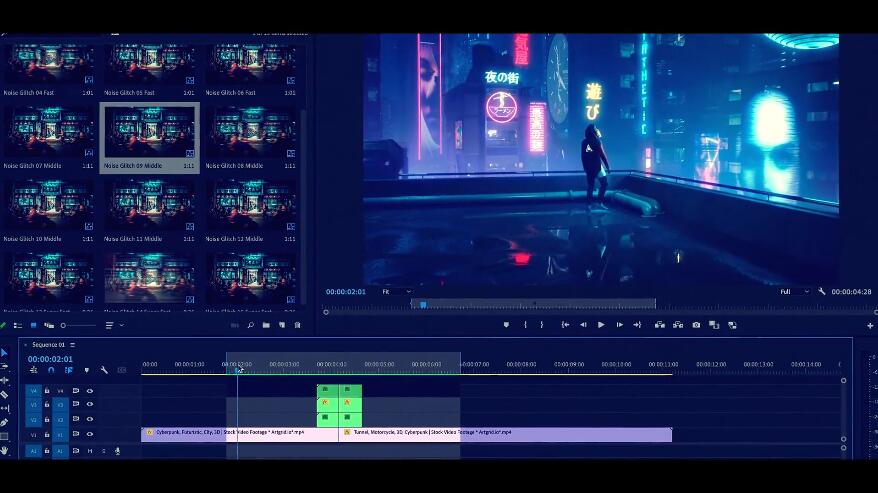
Task: Select the Hand tool
Action: coord(4,450)
